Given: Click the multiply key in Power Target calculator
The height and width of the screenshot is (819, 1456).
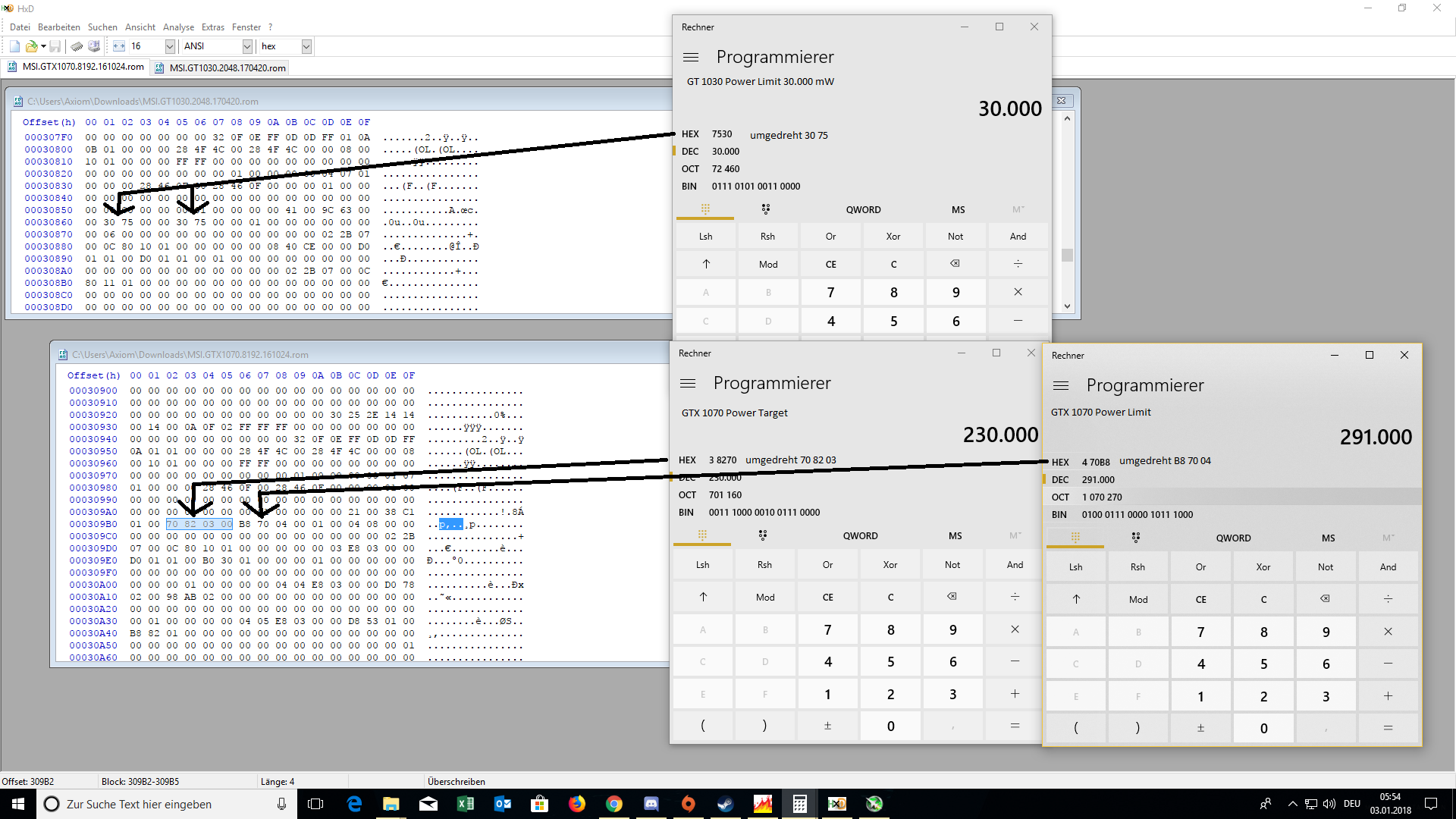Looking at the screenshot, I should tap(1015, 629).
